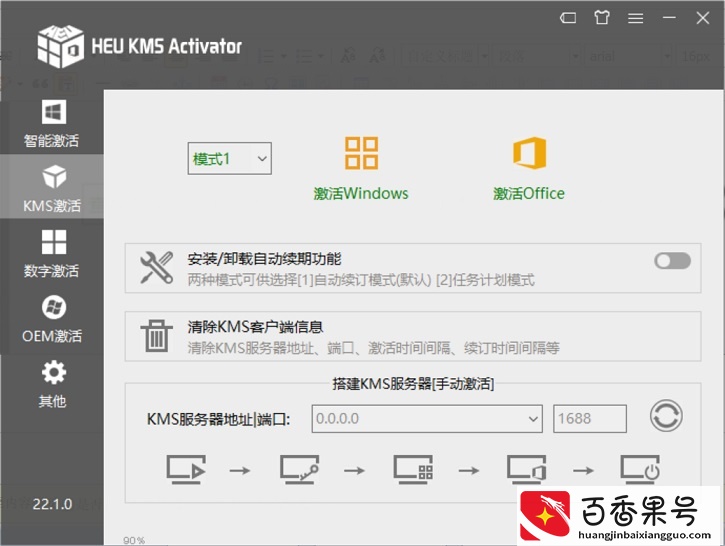
Task: Switch to 数字激活 sidebar tab
Action: [52, 253]
